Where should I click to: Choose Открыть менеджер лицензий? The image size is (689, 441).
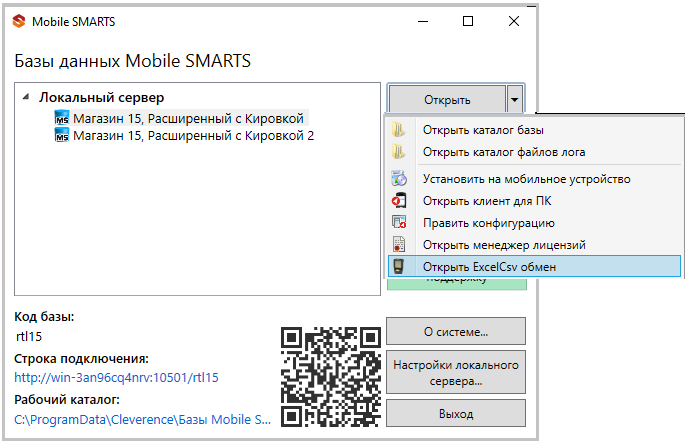tap(534, 245)
